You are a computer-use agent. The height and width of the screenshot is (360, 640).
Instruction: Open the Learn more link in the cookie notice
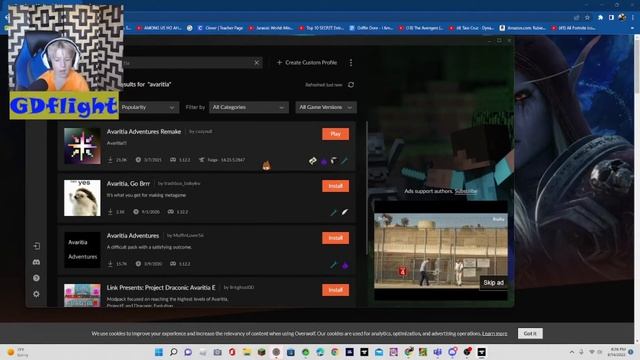[x=495, y=333]
